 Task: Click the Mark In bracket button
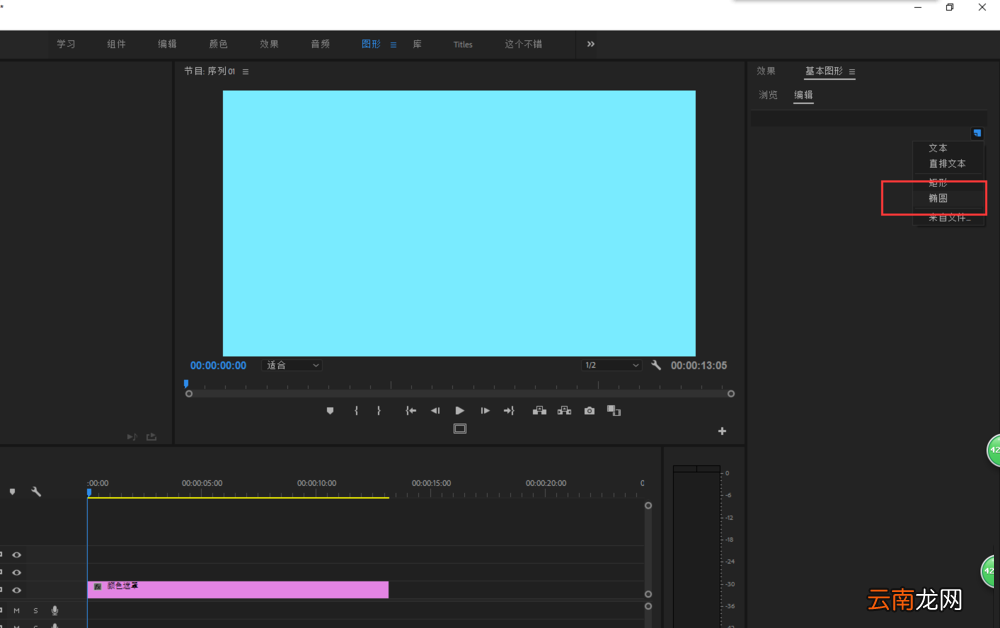(356, 411)
